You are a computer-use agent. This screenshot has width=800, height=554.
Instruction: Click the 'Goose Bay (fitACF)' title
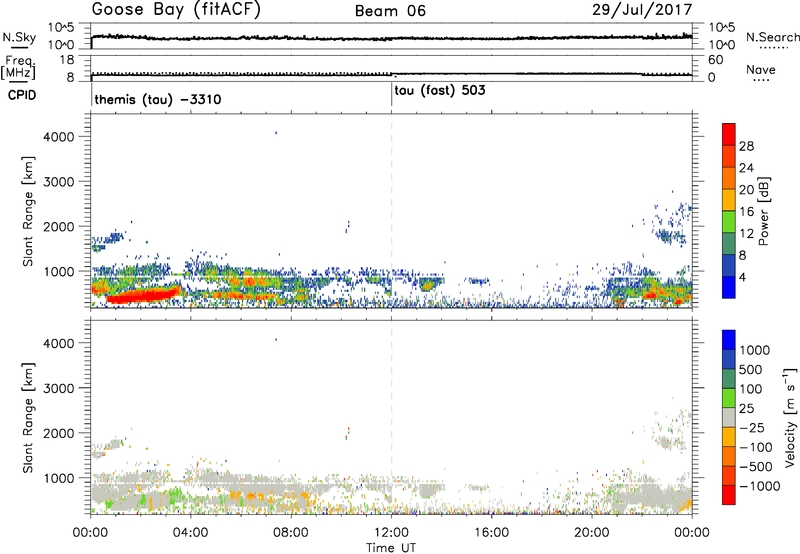click(176, 10)
